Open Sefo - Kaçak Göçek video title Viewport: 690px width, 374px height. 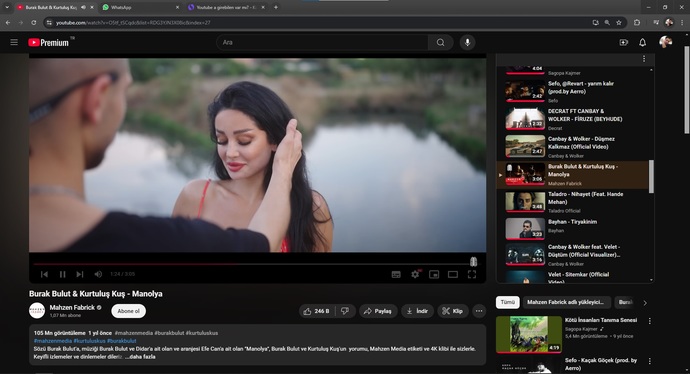pos(601,364)
